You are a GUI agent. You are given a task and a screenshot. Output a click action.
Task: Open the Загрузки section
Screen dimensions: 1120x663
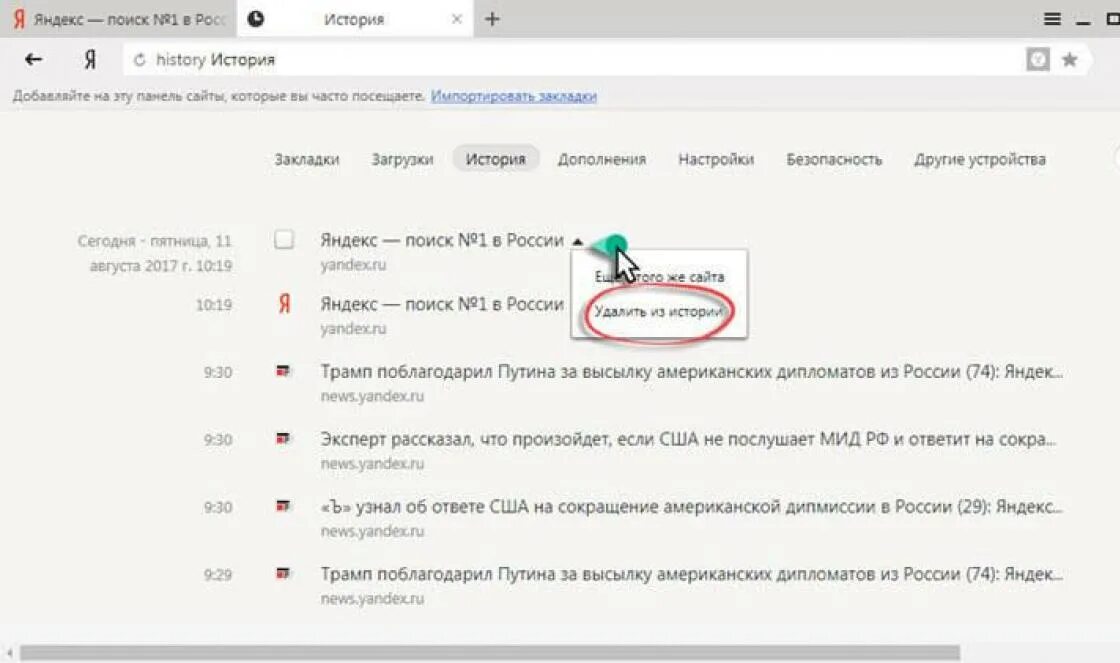click(402, 159)
